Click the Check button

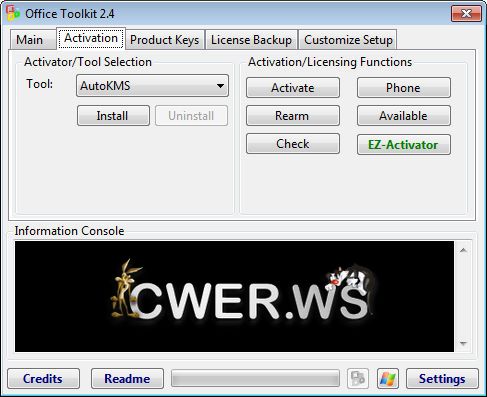[293, 144]
